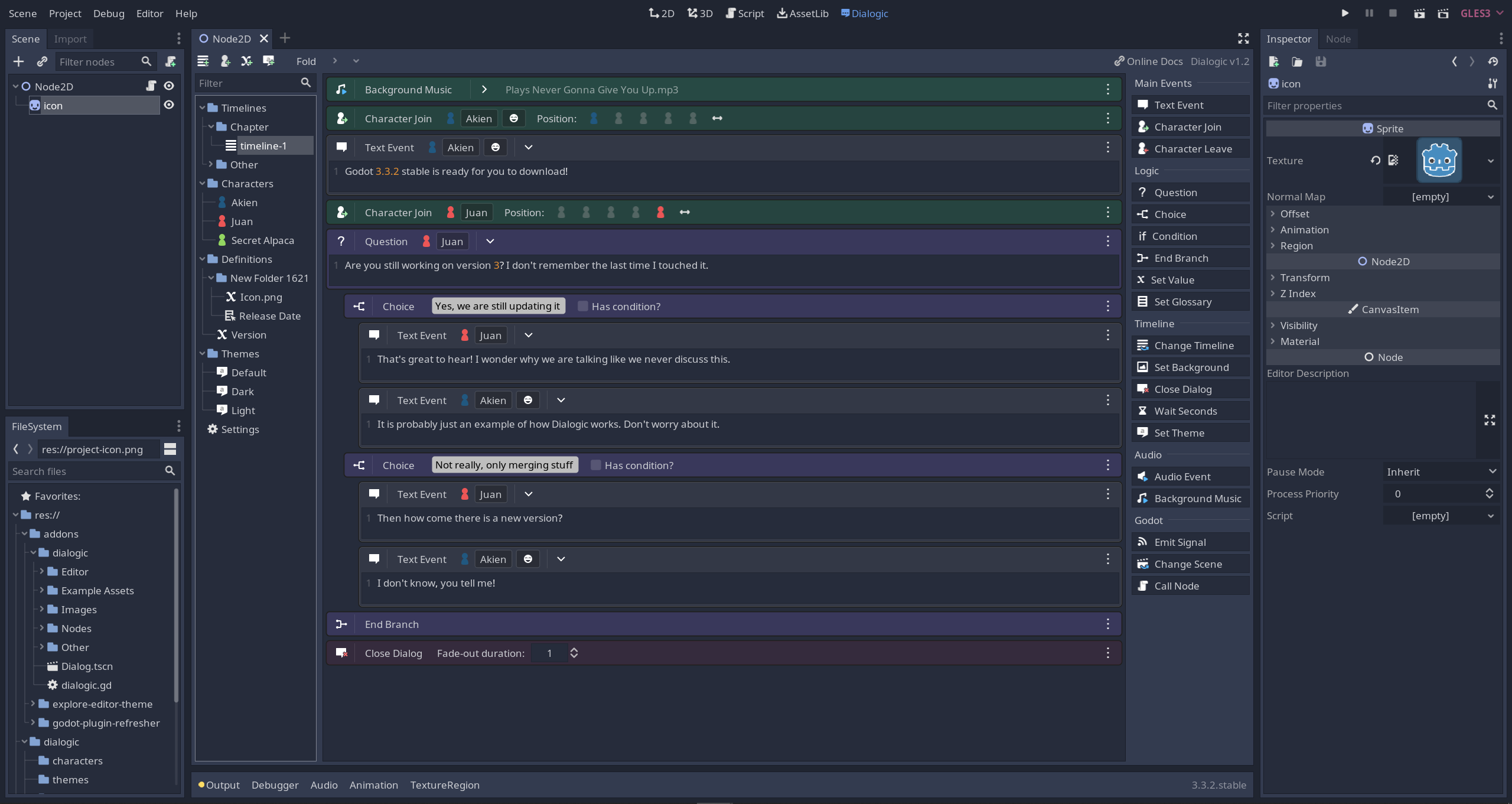The height and width of the screenshot is (804, 1512).
Task: Click the Add node button in scene panel
Action: pyautogui.click(x=18, y=62)
